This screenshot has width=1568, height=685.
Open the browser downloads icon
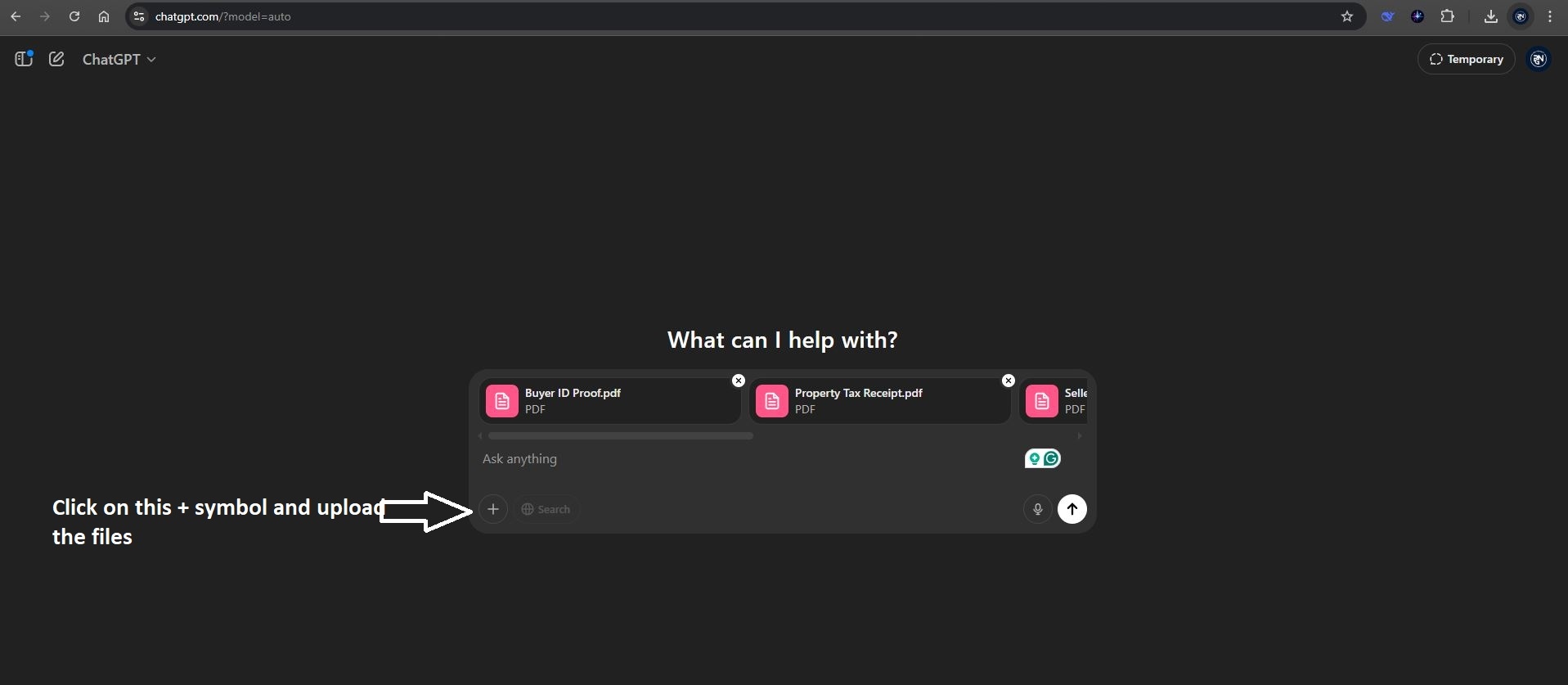coord(1490,16)
